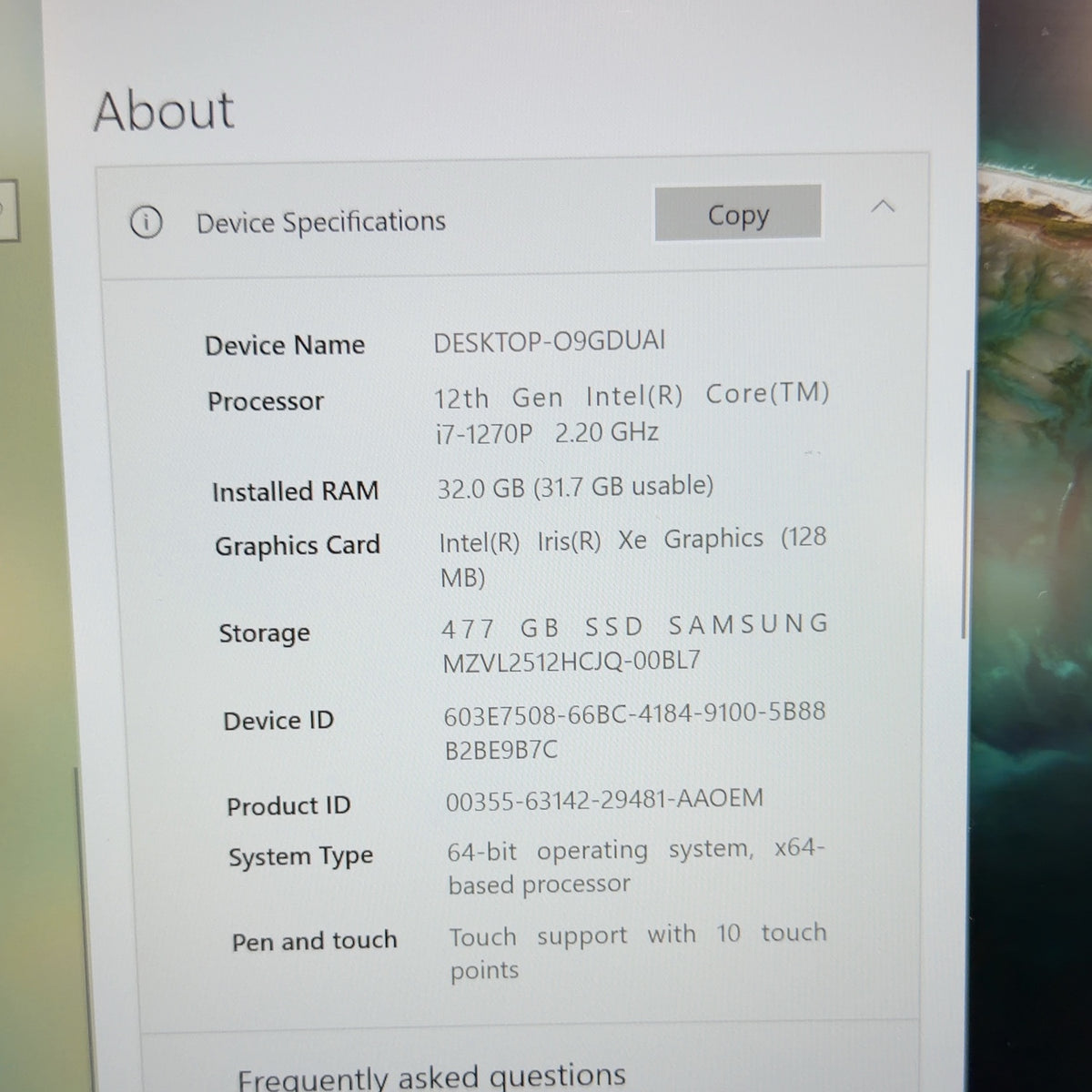Image resolution: width=1092 pixels, height=1092 pixels.
Task: Click the Intel Iris Xe Graphics value
Action: click(x=633, y=557)
